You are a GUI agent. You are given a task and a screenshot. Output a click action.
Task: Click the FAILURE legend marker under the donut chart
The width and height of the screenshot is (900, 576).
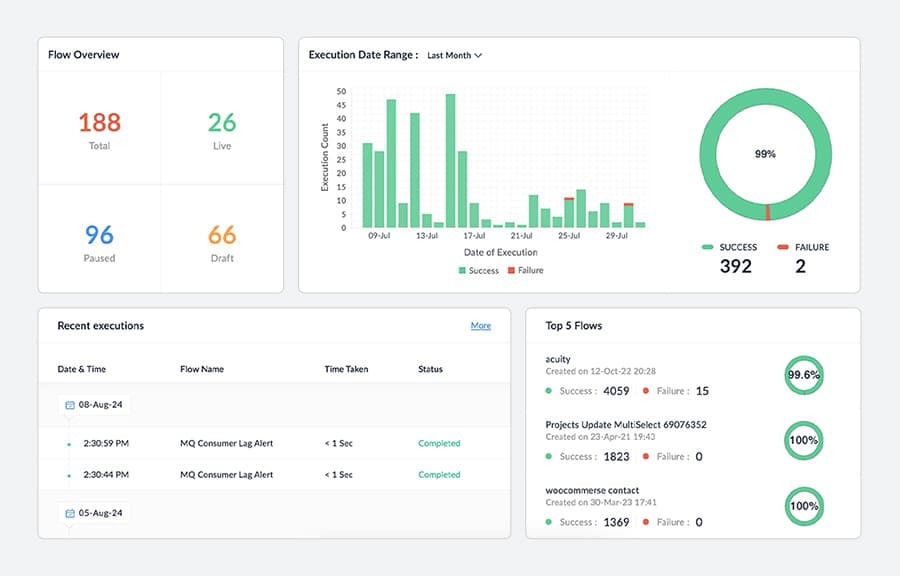(x=784, y=247)
